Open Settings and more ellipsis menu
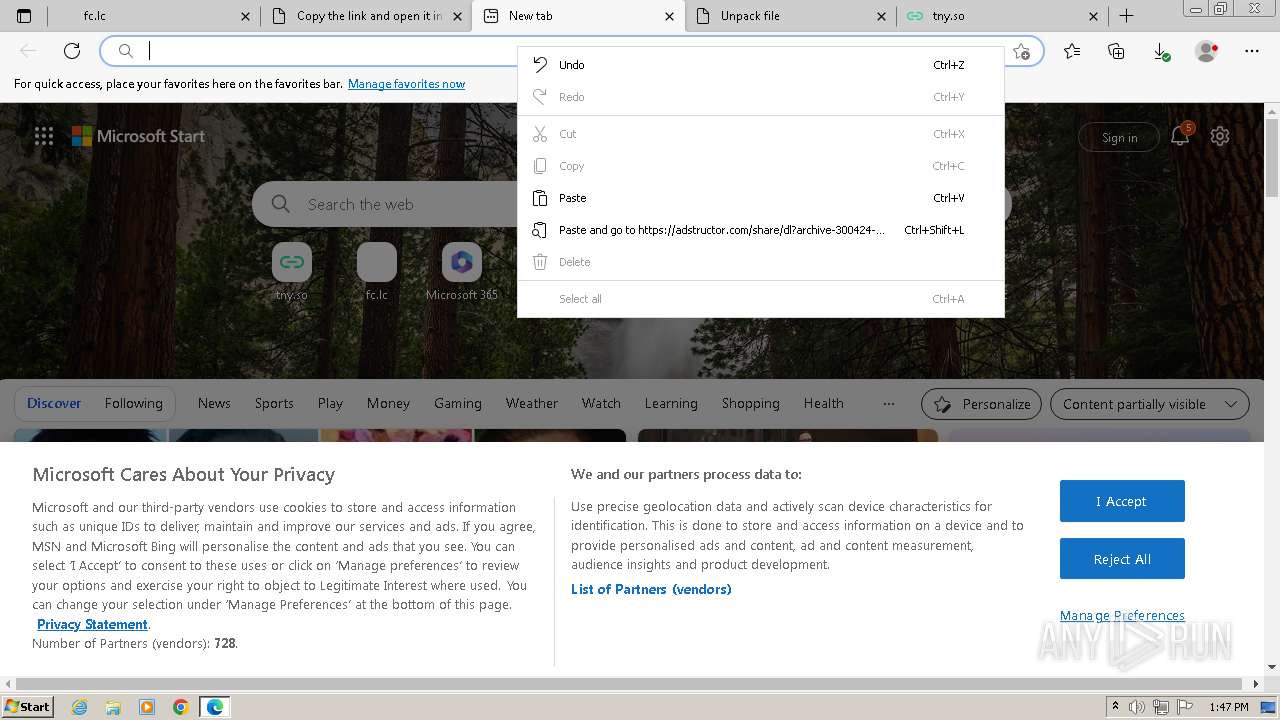The image size is (1280, 720). click(1252, 51)
